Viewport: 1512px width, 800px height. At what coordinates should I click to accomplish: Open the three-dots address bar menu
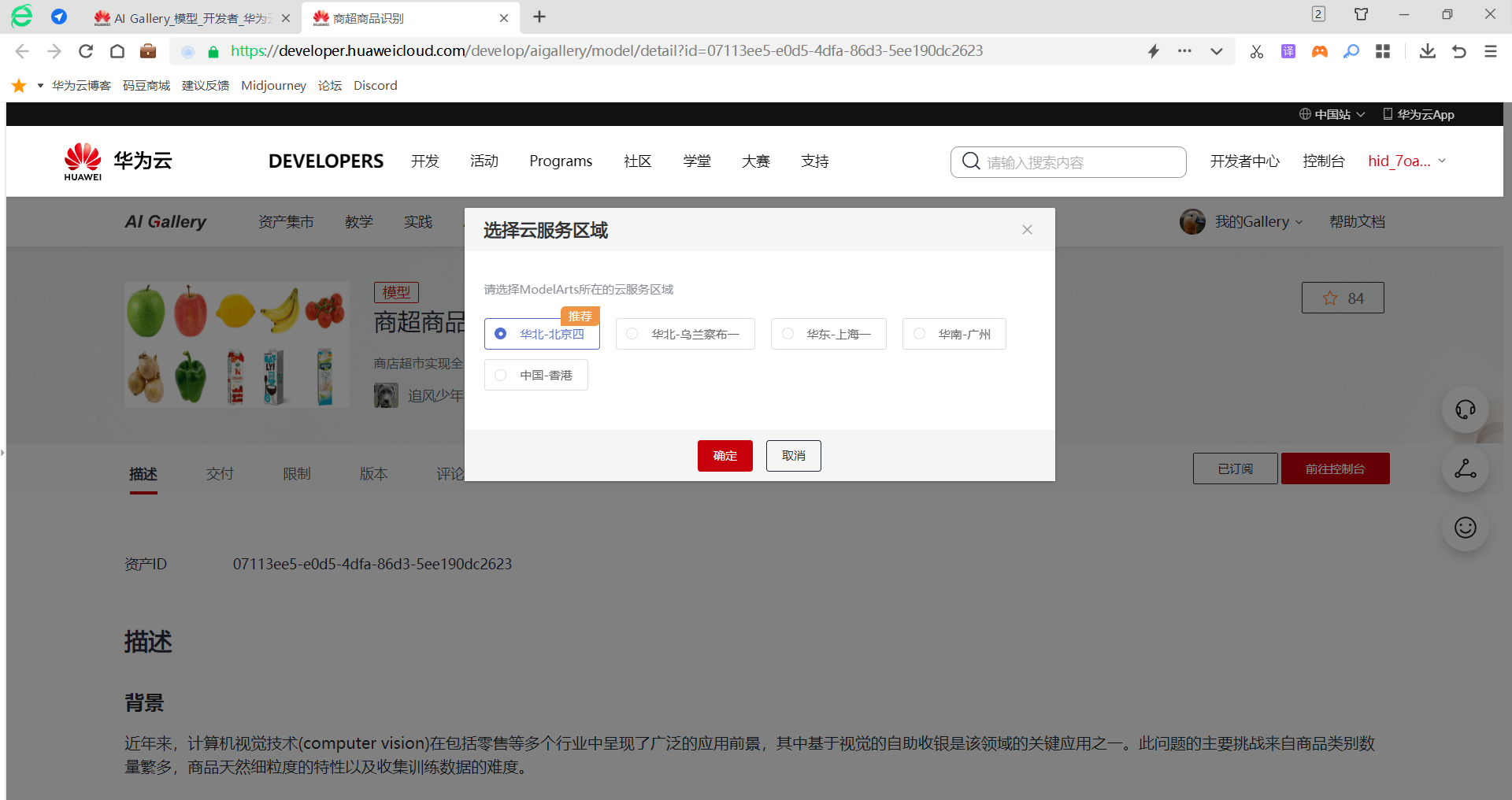1184,51
